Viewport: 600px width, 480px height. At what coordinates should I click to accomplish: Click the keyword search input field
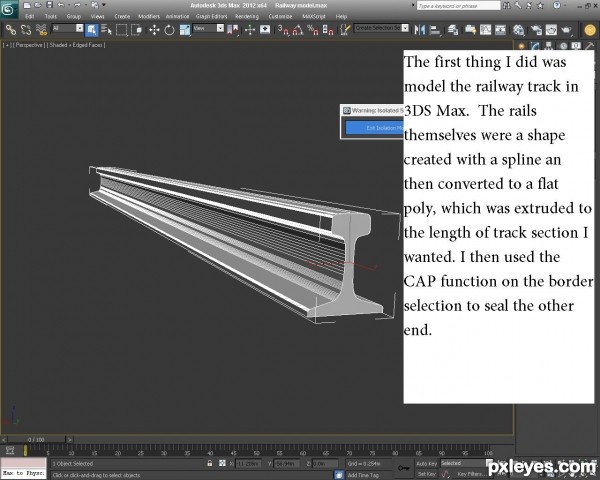click(458, 6)
